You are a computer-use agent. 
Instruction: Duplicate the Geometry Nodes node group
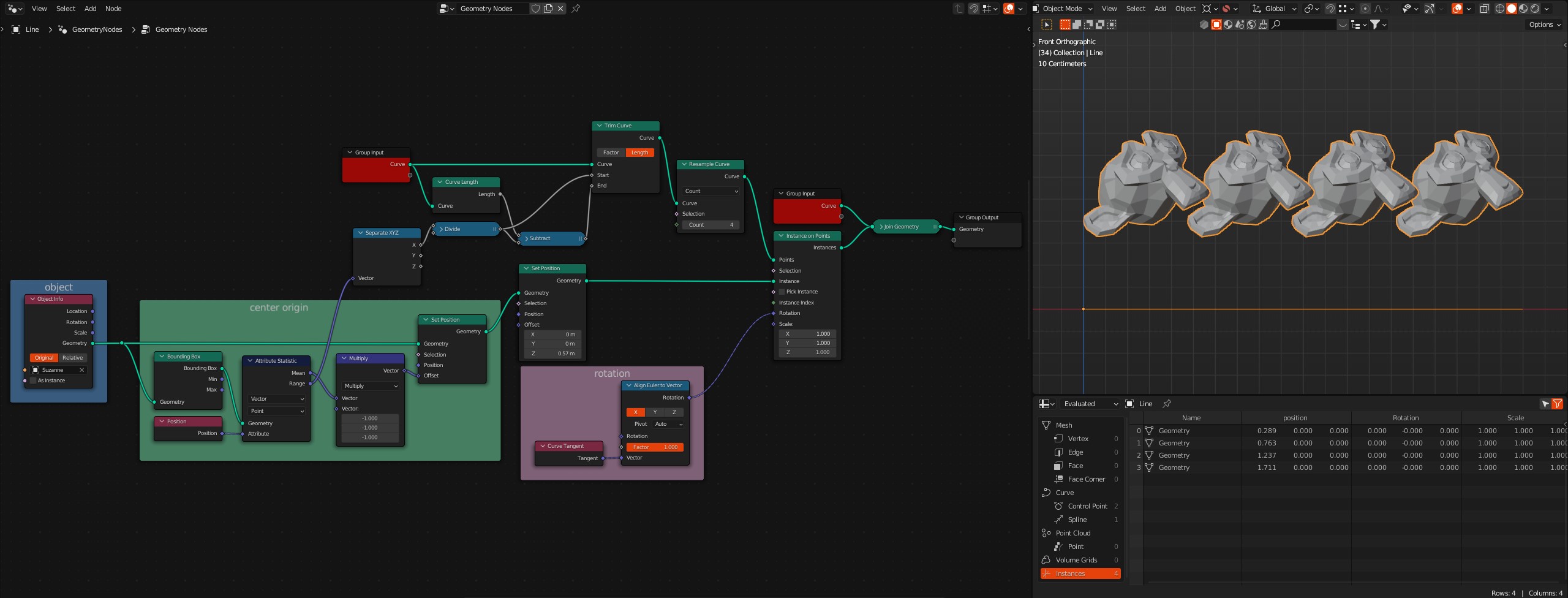[x=548, y=9]
